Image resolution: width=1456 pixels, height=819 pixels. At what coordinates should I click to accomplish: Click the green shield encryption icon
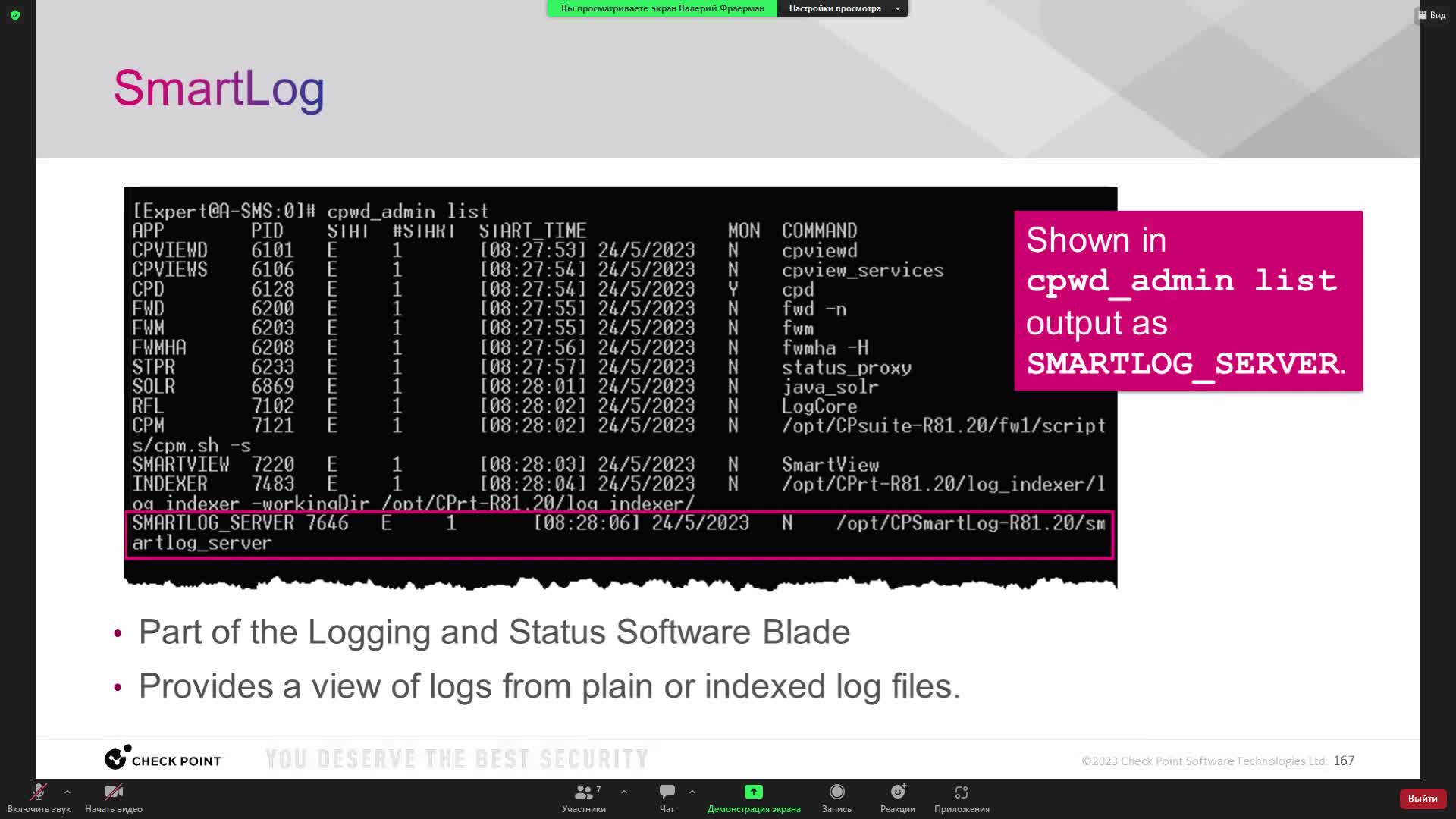click(x=15, y=15)
